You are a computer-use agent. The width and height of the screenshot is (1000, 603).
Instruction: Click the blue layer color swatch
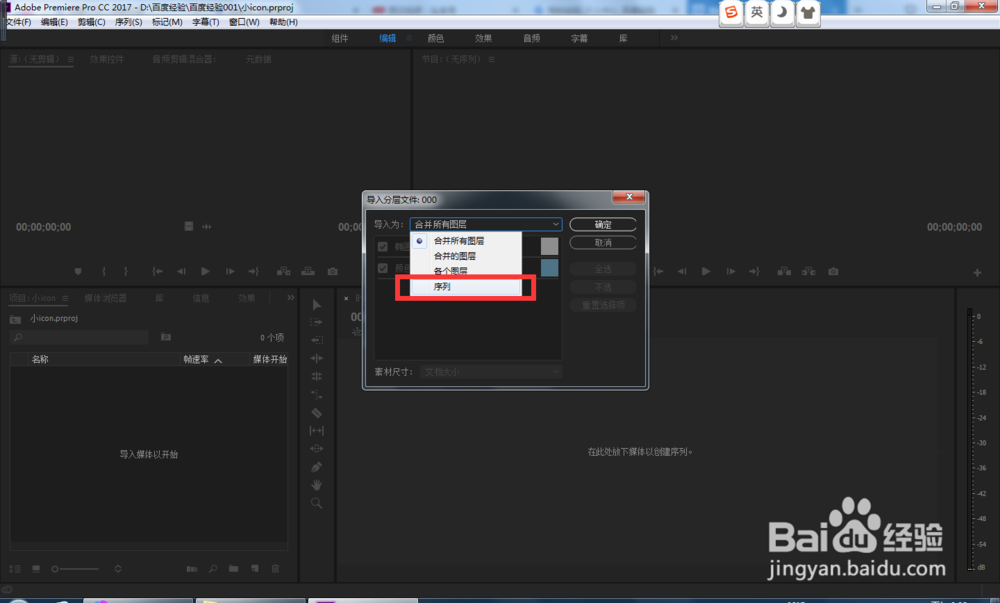(x=549, y=268)
